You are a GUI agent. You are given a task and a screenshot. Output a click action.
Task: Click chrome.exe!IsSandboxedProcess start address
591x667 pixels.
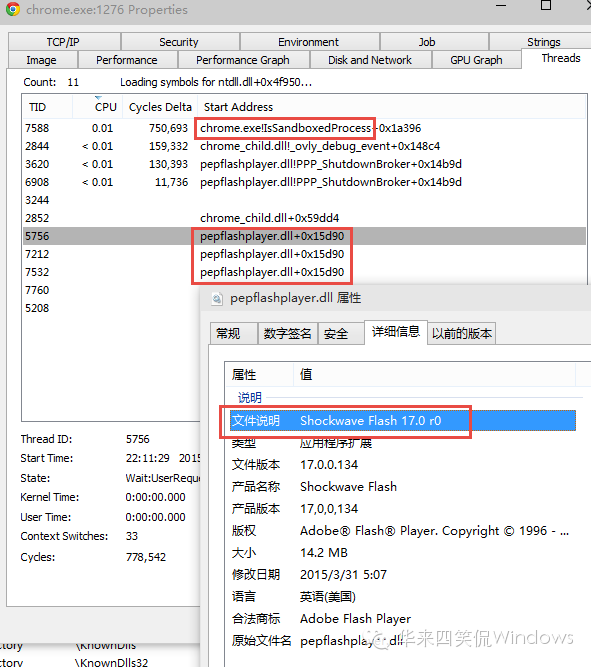(311, 128)
